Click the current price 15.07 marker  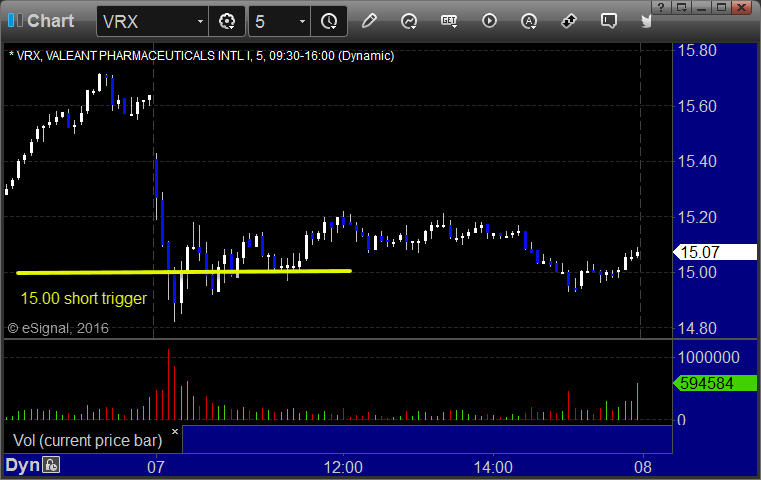coord(714,252)
